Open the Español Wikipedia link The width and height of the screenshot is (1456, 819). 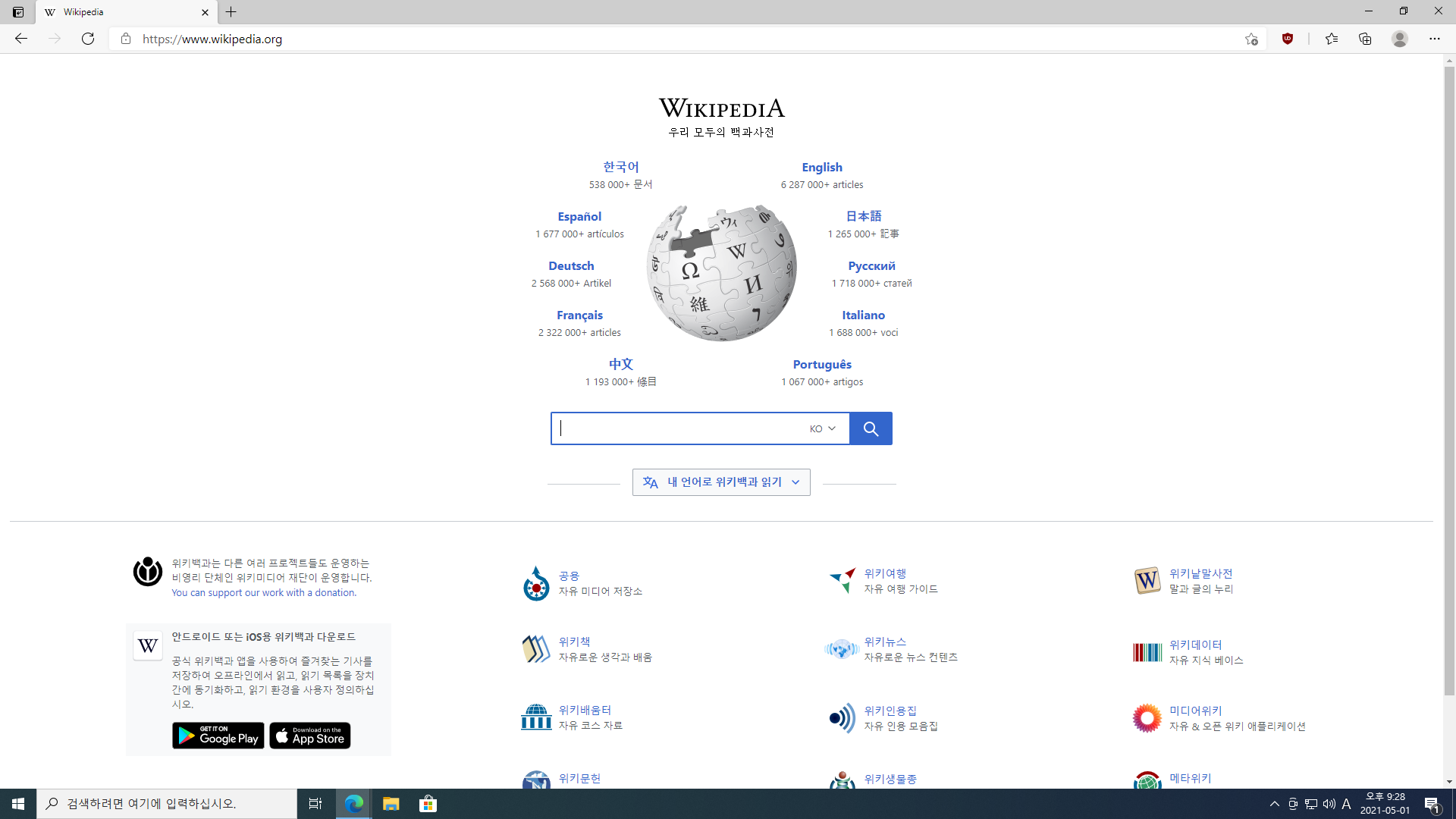click(579, 216)
